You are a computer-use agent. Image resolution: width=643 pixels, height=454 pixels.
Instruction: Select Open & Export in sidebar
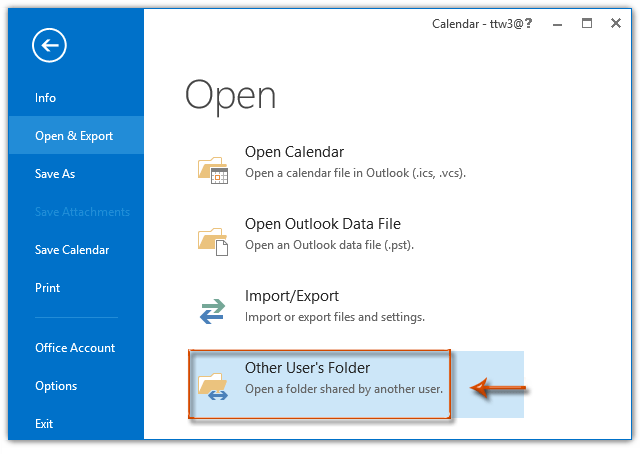(x=74, y=136)
